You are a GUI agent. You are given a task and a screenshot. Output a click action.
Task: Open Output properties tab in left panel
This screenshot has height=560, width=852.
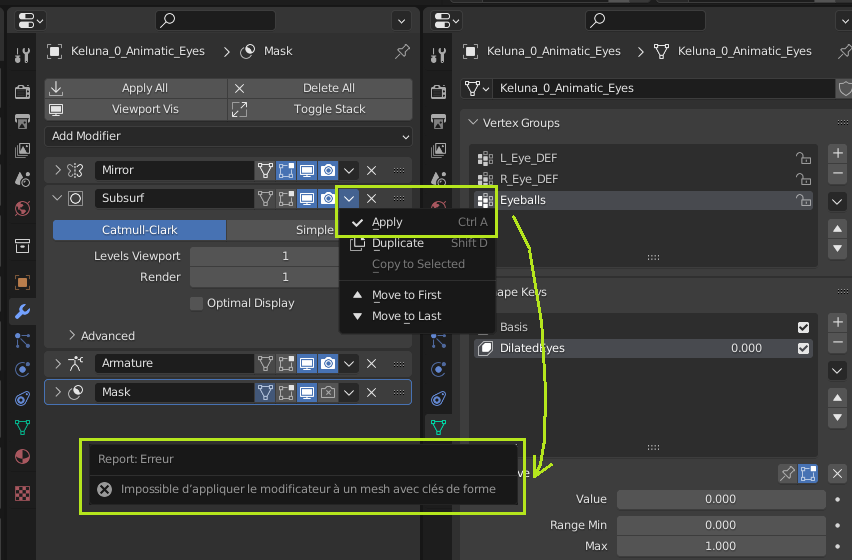click(x=22, y=121)
